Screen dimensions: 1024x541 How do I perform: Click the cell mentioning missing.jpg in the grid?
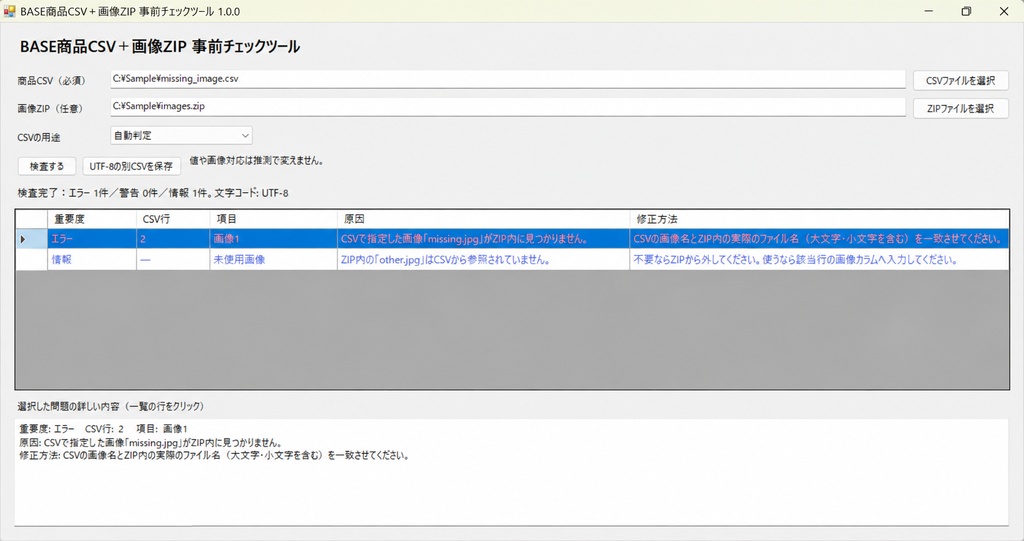483,238
